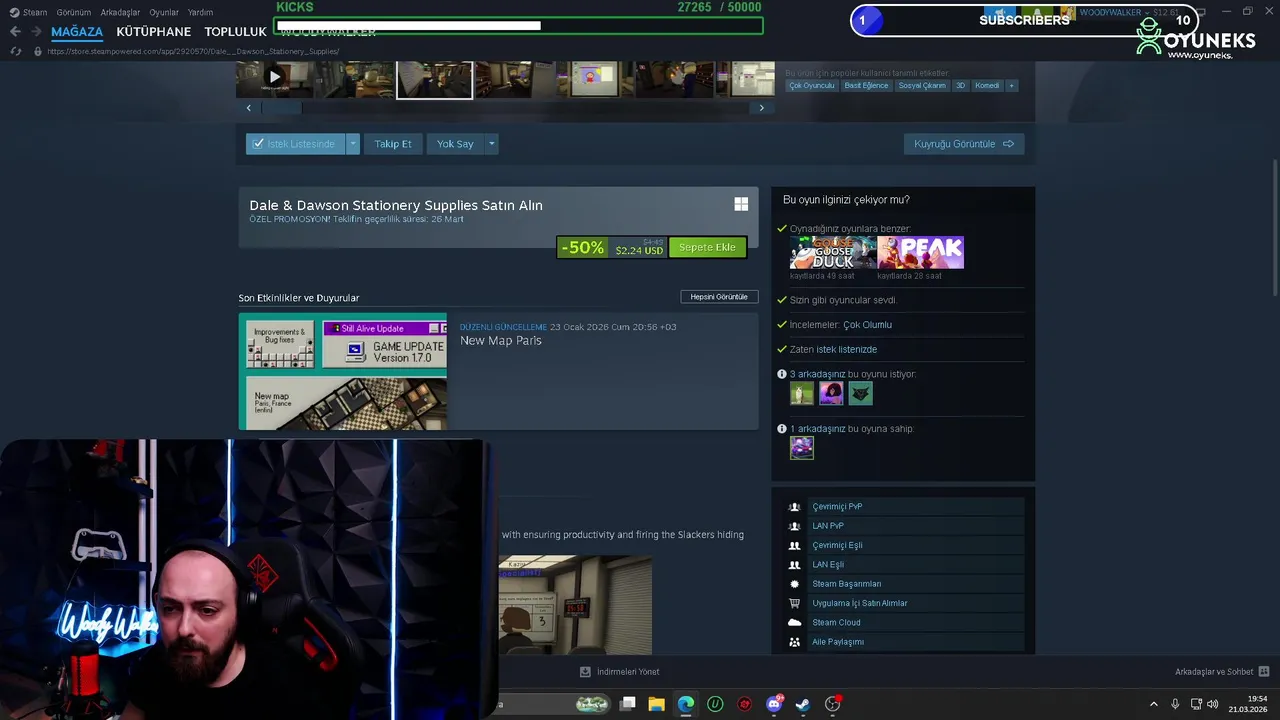
Task: Click the Çok Oyunculu tag
Action: [x=811, y=86]
